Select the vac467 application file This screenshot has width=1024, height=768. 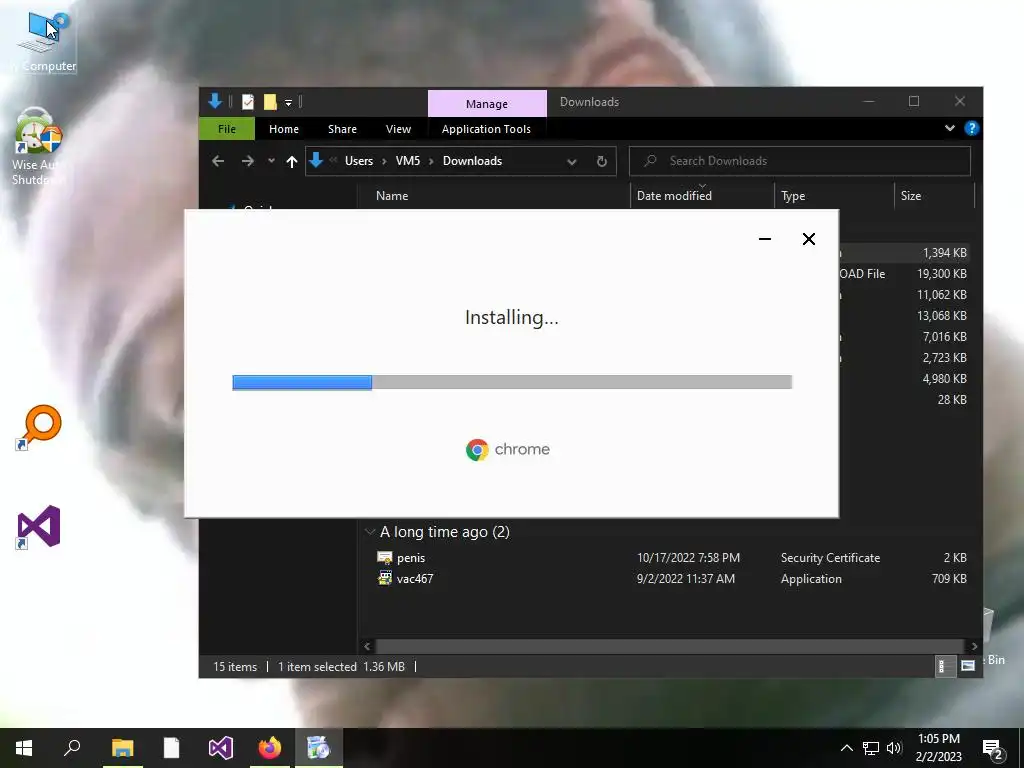tap(415, 579)
